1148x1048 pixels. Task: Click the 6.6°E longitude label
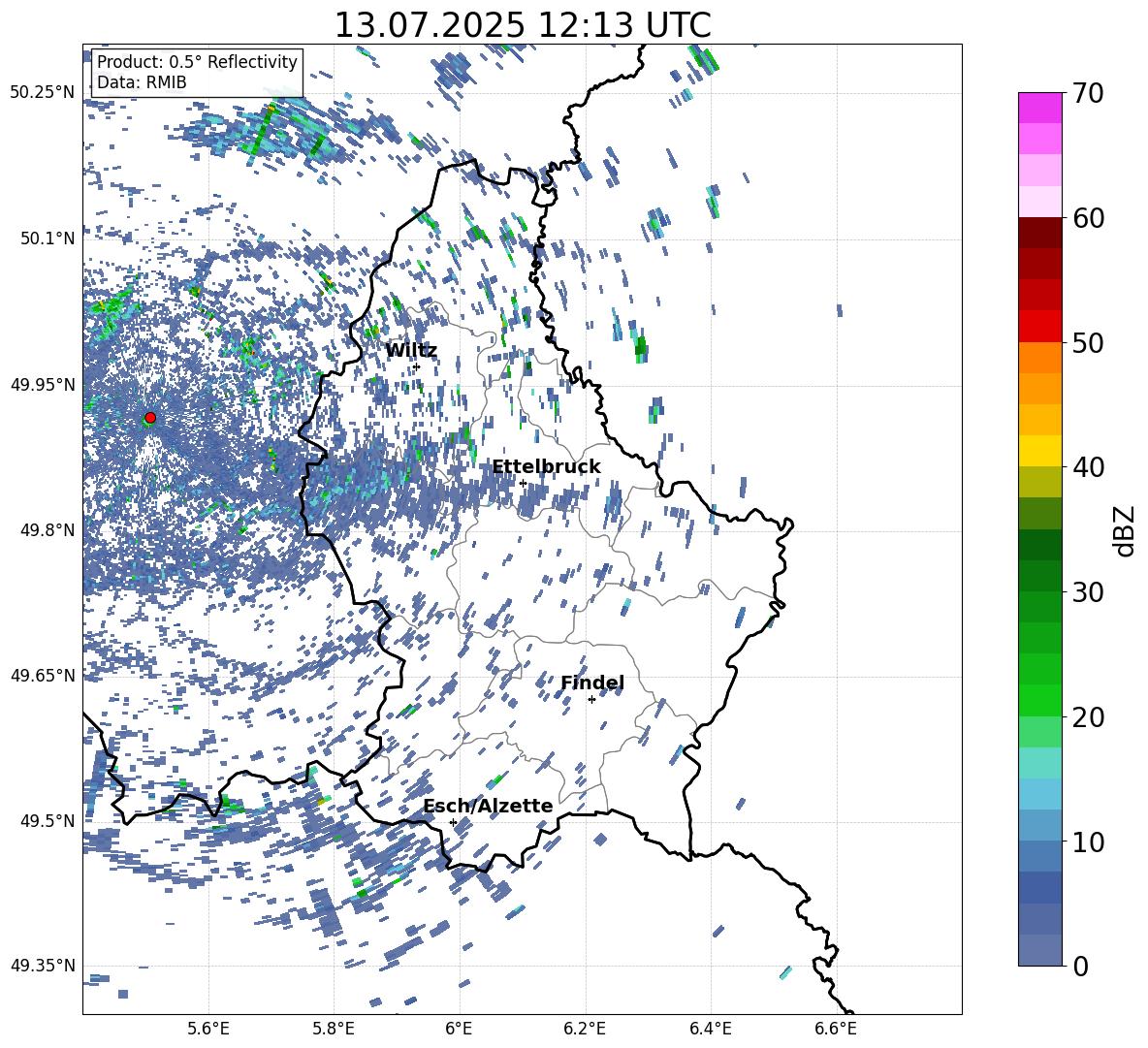pyautogui.click(x=836, y=1029)
